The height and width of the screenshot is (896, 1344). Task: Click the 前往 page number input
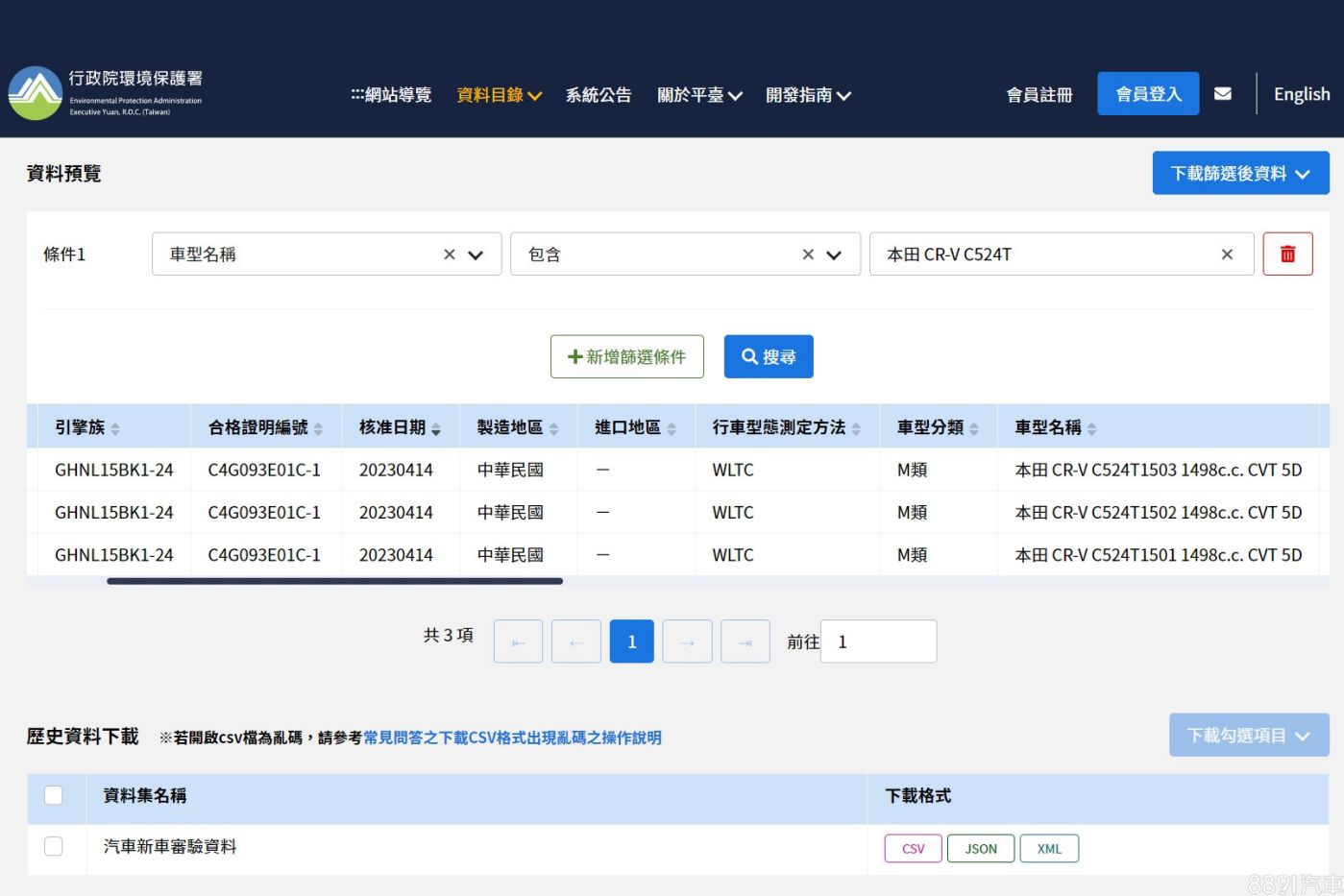click(x=878, y=642)
